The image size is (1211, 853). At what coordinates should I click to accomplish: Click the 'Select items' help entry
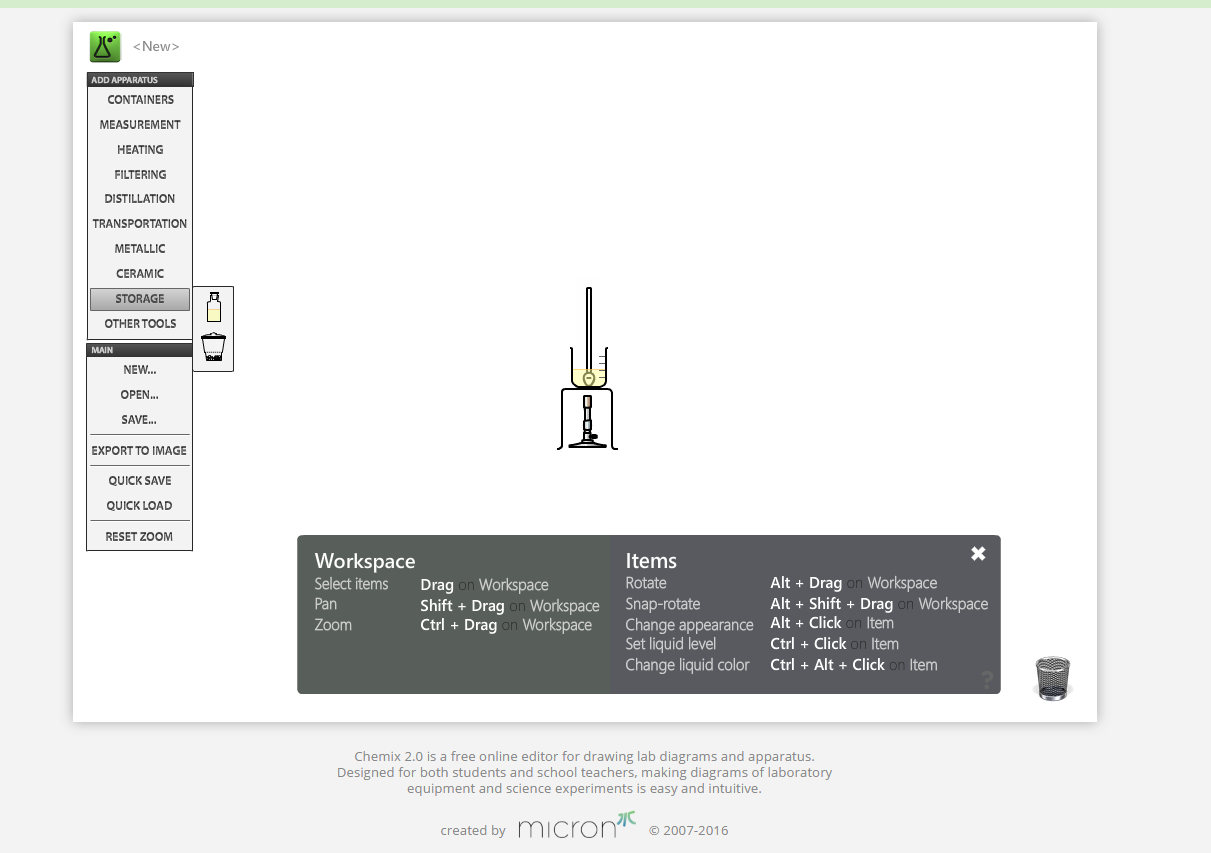(x=351, y=584)
